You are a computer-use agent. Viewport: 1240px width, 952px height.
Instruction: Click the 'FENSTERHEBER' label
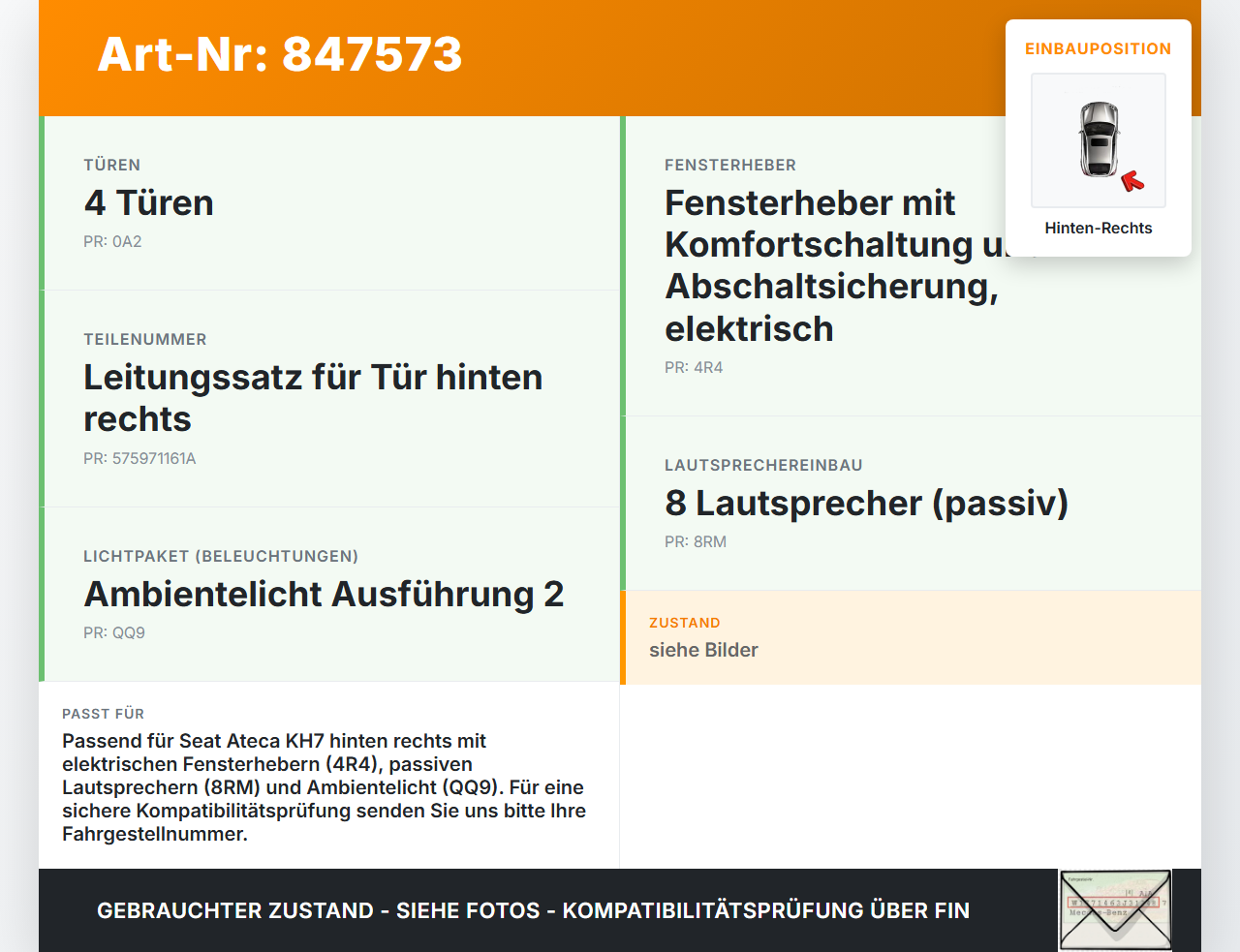730,165
